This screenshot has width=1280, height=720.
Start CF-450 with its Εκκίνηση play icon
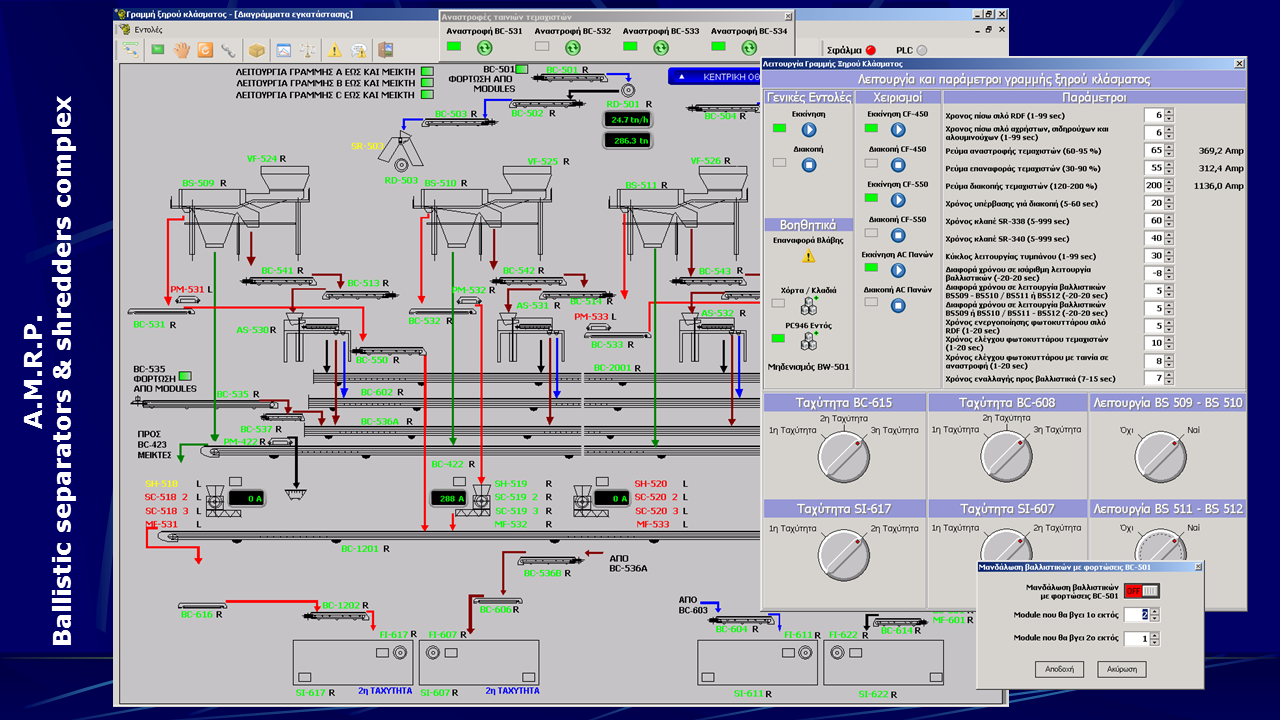coord(898,130)
